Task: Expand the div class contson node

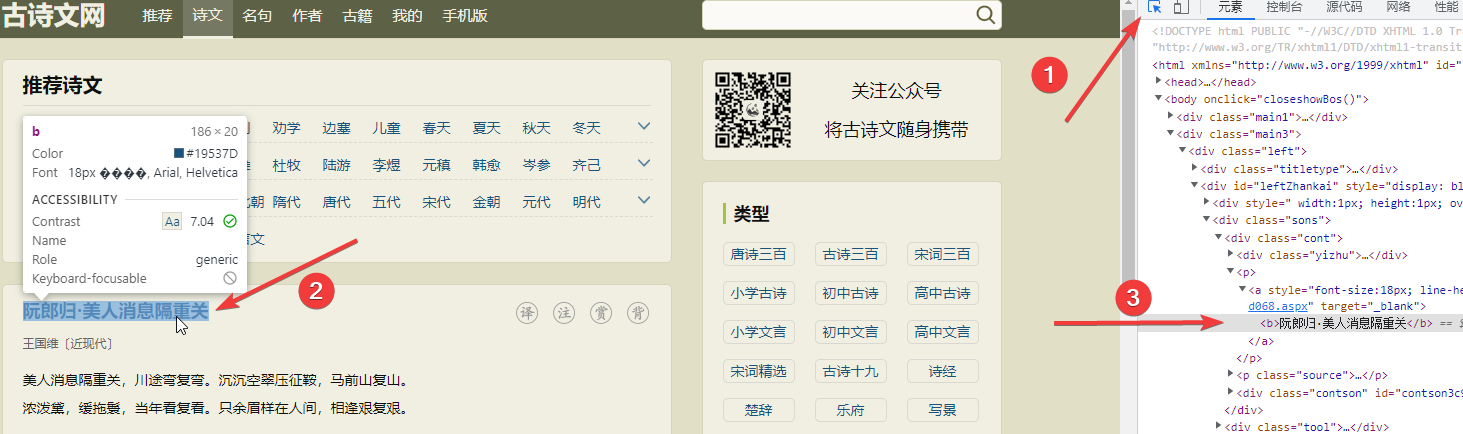Action: tap(1231, 392)
